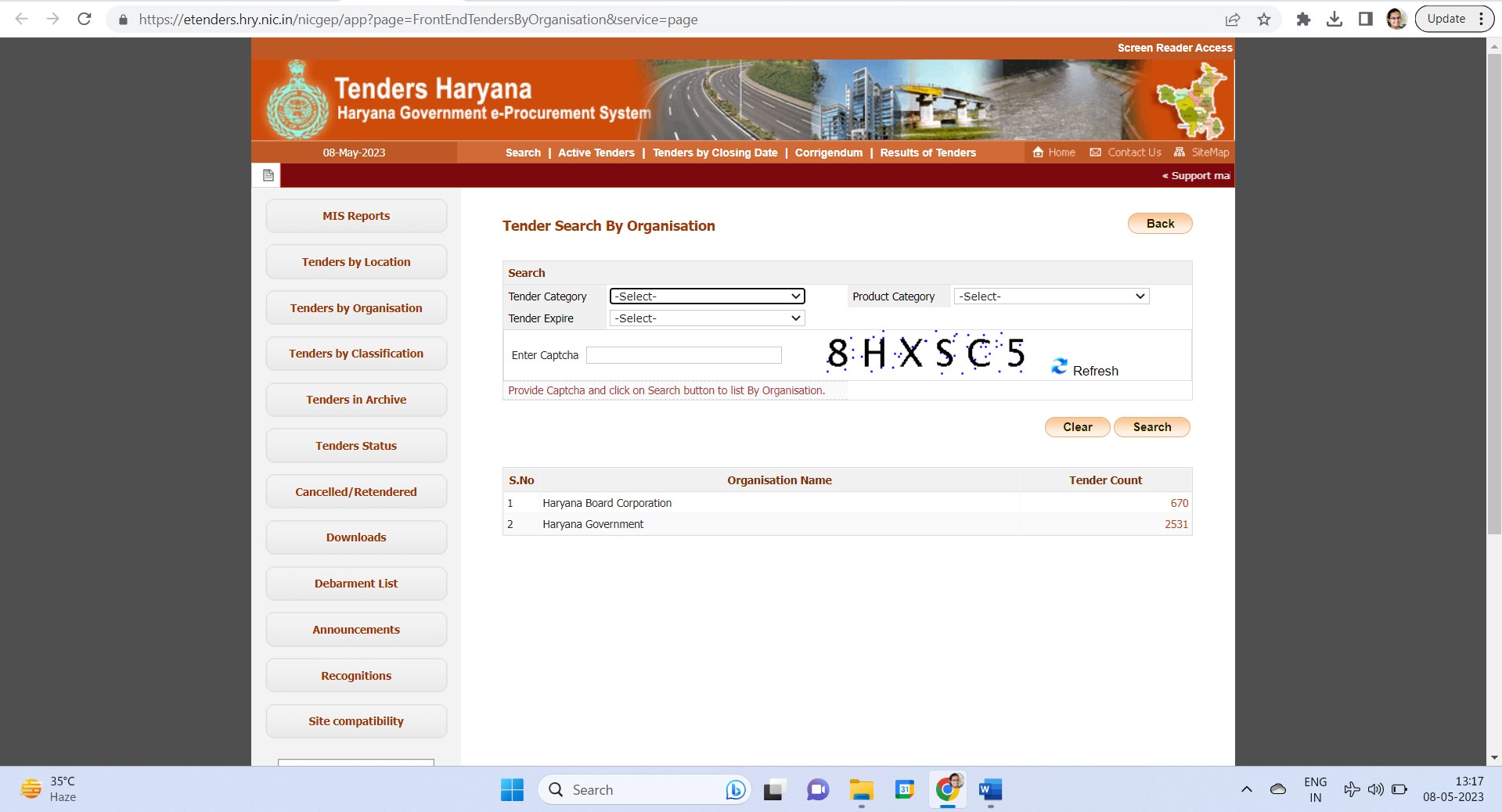Open the extensions puzzle icon
This screenshot has width=1502, height=812.
[1303, 20]
